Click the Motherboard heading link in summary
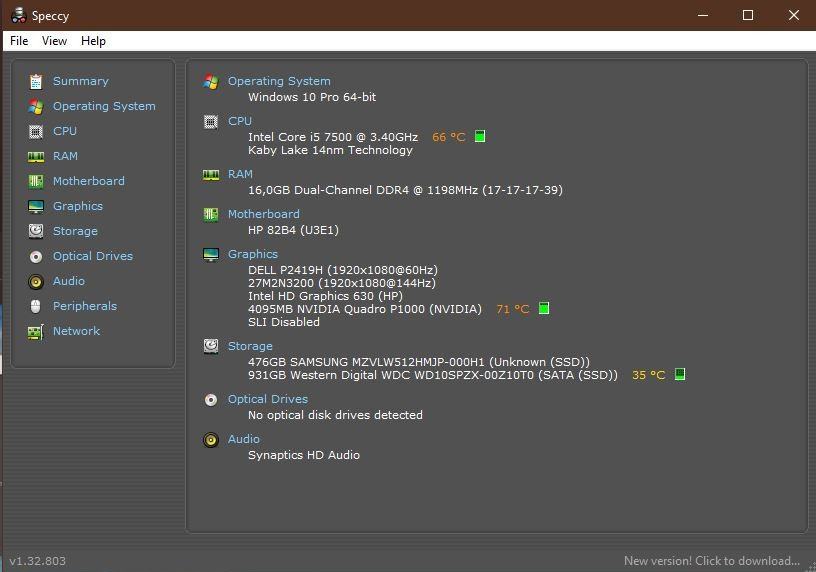This screenshot has width=816, height=572. click(x=263, y=214)
